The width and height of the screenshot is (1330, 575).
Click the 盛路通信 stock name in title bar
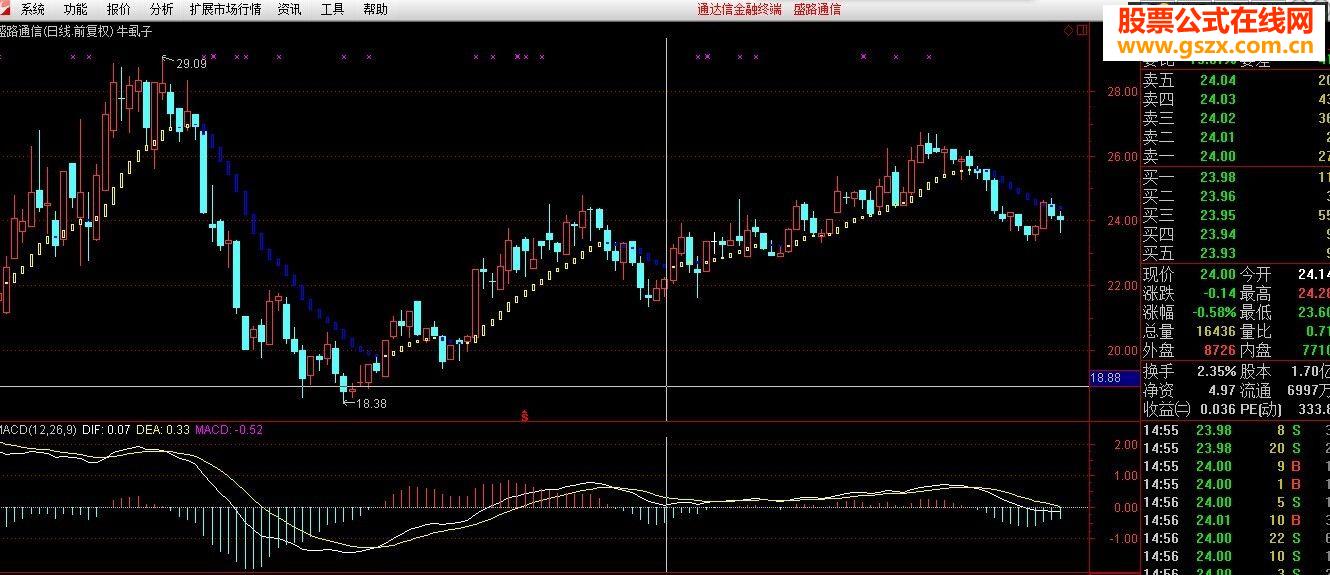pos(816,9)
